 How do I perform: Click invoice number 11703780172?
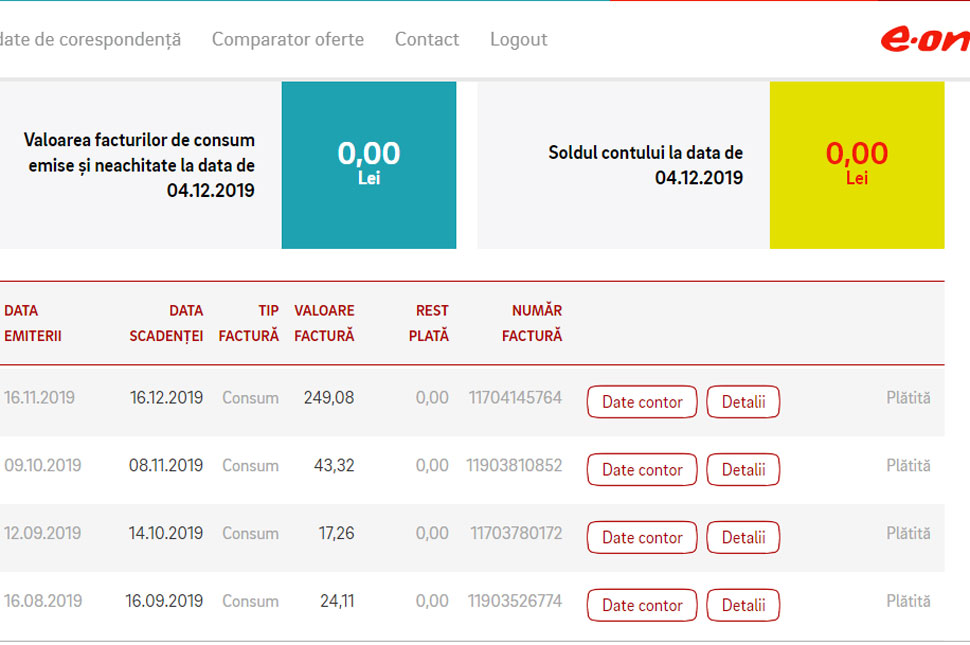point(516,533)
